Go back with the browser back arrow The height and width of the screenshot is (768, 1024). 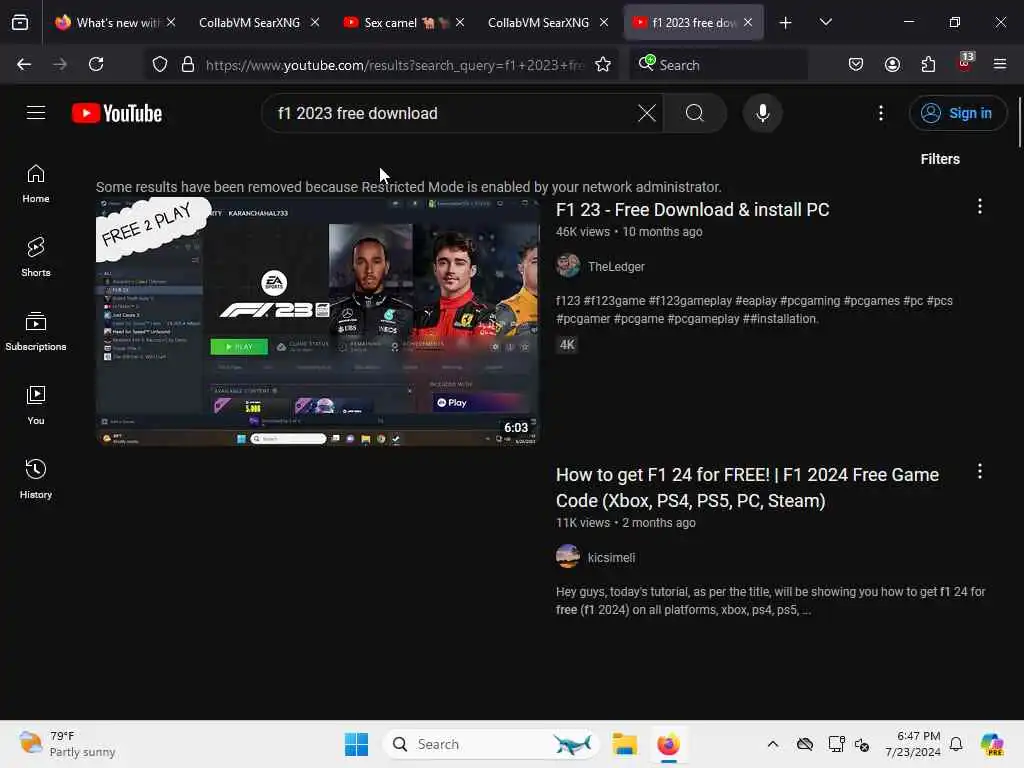24,64
